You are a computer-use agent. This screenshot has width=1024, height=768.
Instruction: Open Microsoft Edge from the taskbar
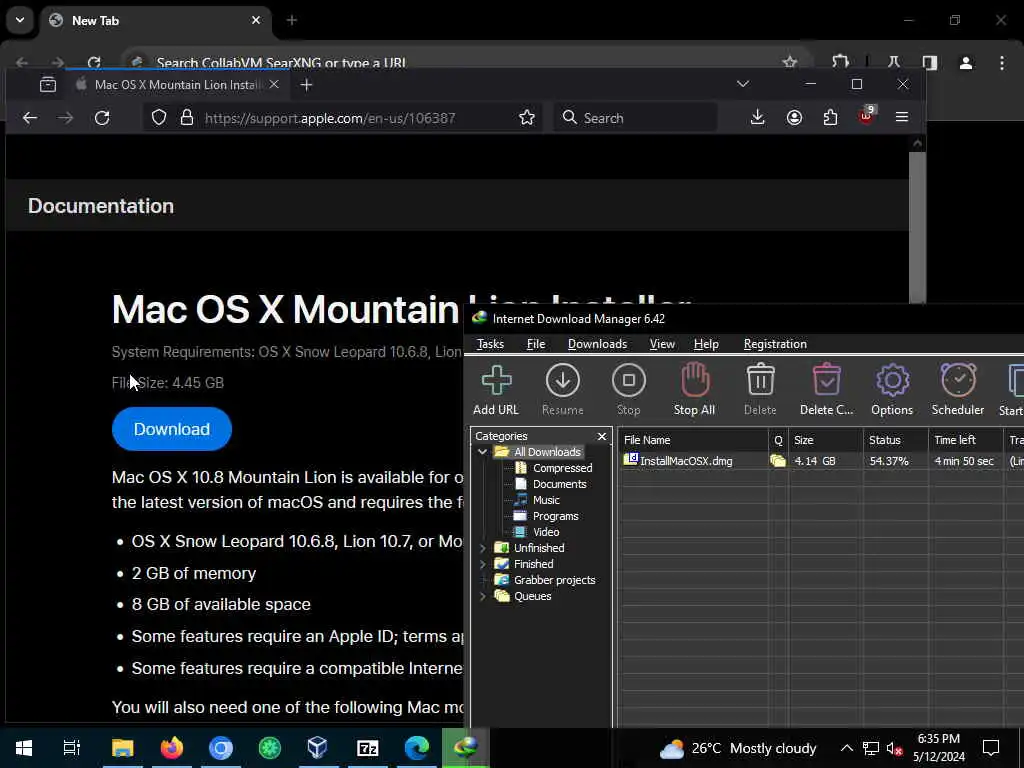pos(417,748)
